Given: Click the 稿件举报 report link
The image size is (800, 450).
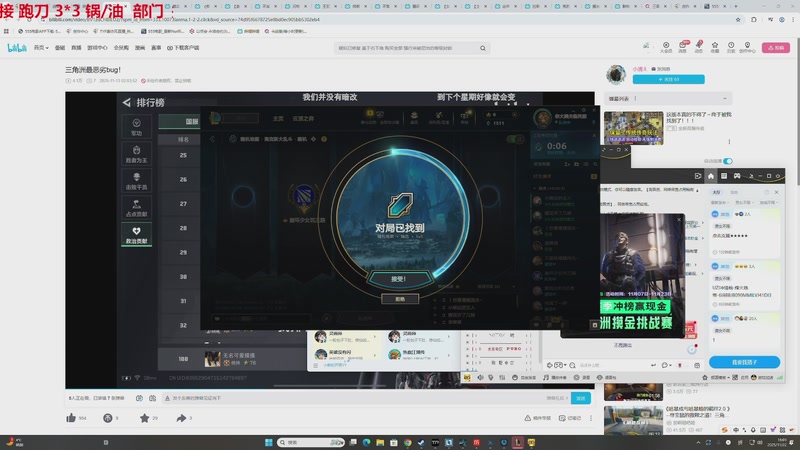Looking at the screenshot, I should click(x=537, y=418).
